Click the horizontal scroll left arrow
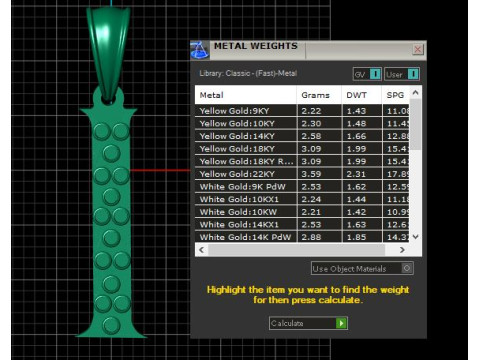The image size is (480, 360). click(201, 250)
